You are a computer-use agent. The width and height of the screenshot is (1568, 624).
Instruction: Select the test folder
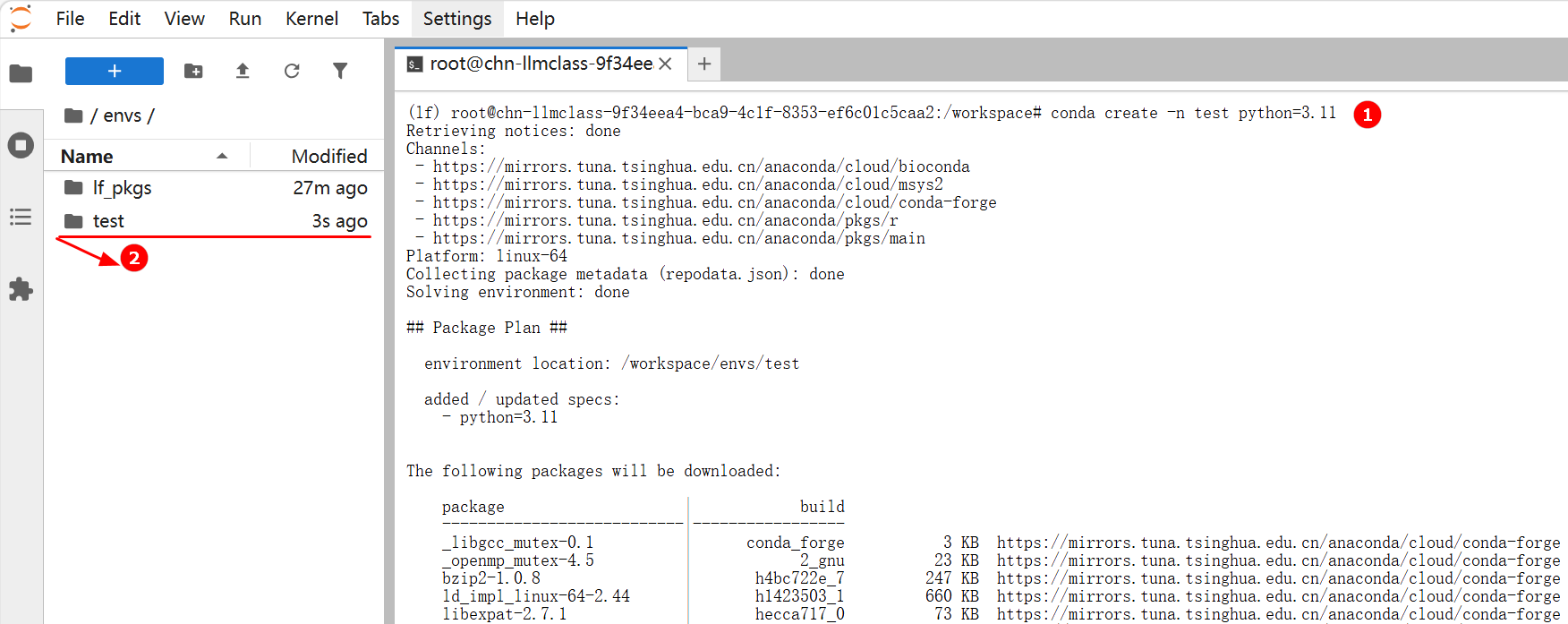pyautogui.click(x=108, y=221)
